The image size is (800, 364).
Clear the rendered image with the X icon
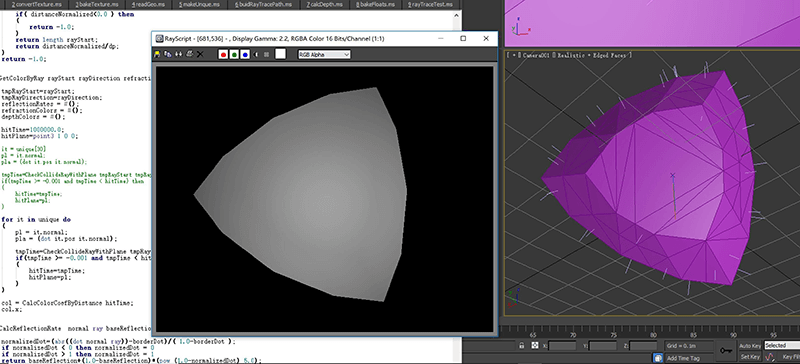(200, 54)
